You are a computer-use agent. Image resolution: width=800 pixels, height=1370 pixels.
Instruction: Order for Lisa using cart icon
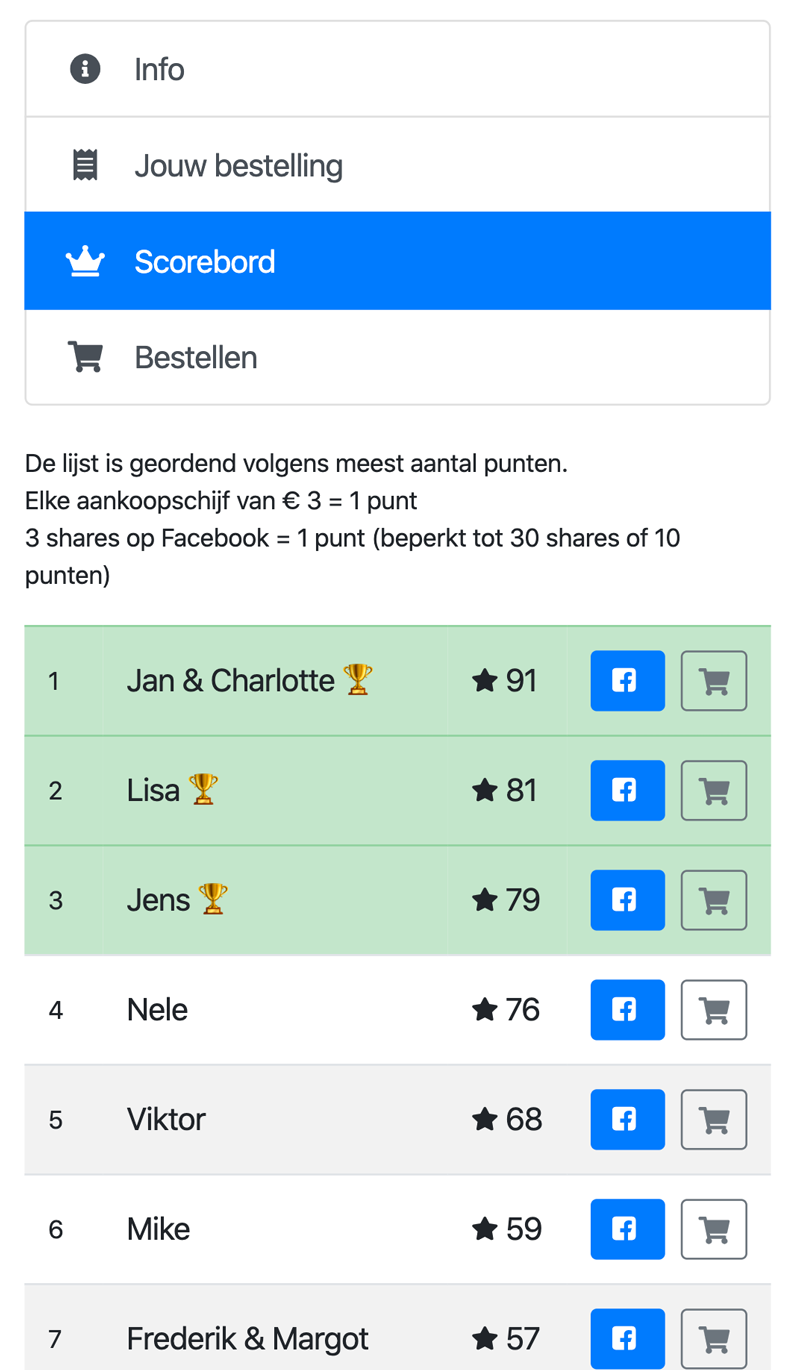click(714, 790)
